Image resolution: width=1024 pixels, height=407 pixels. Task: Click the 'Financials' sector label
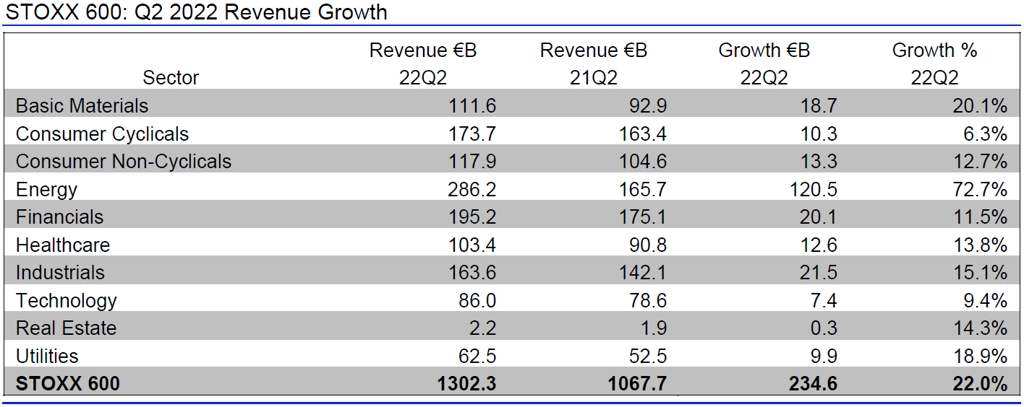tap(59, 217)
